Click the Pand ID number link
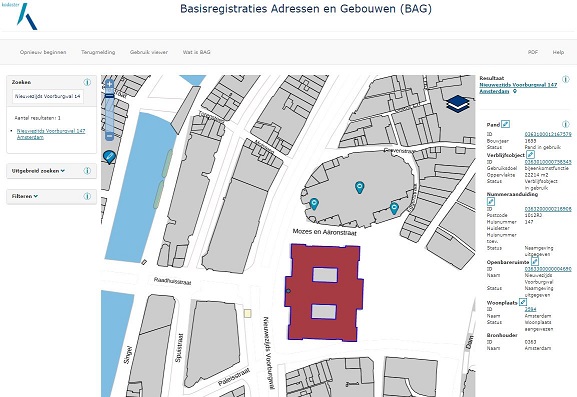The width and height of the screenshot is (577, 397). 548,134
